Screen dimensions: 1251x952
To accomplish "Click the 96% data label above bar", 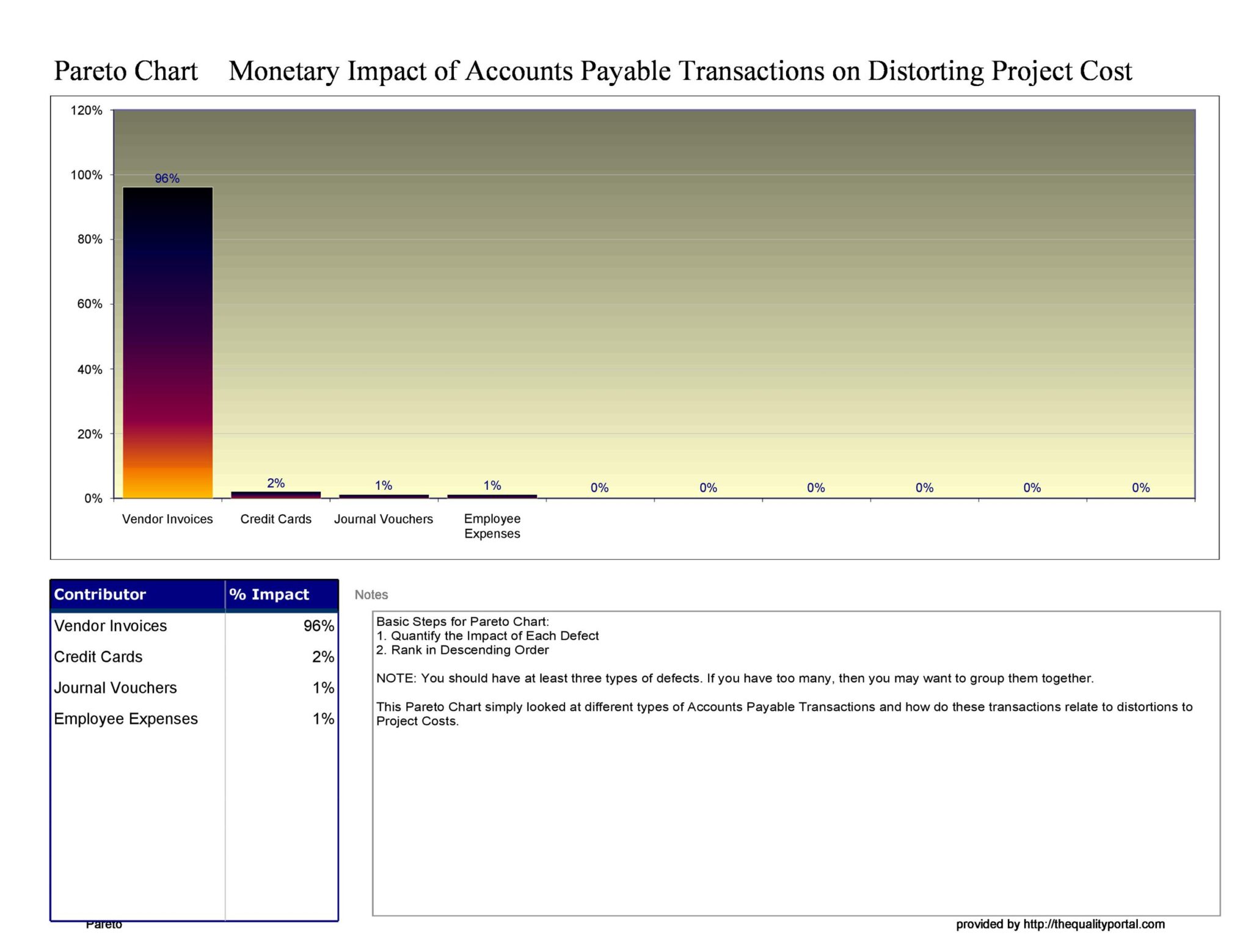I will [x=167, y=178].
